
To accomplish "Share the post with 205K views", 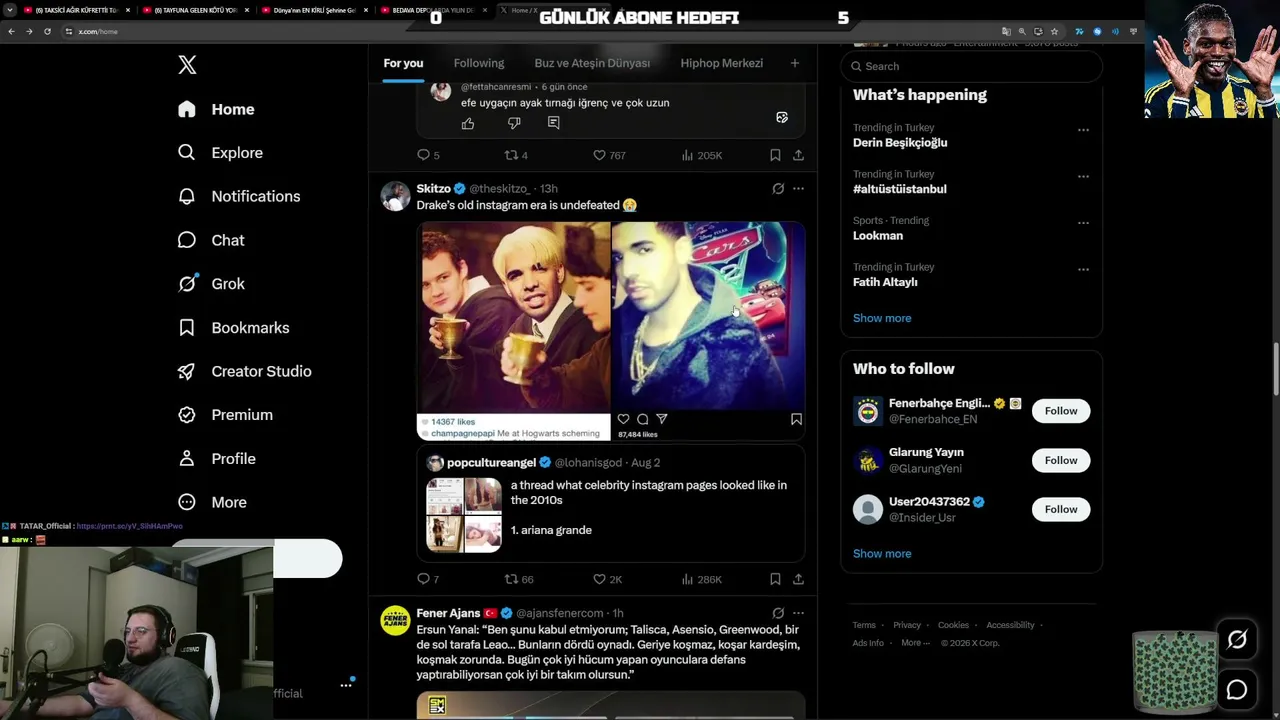I will pos(798,155).
